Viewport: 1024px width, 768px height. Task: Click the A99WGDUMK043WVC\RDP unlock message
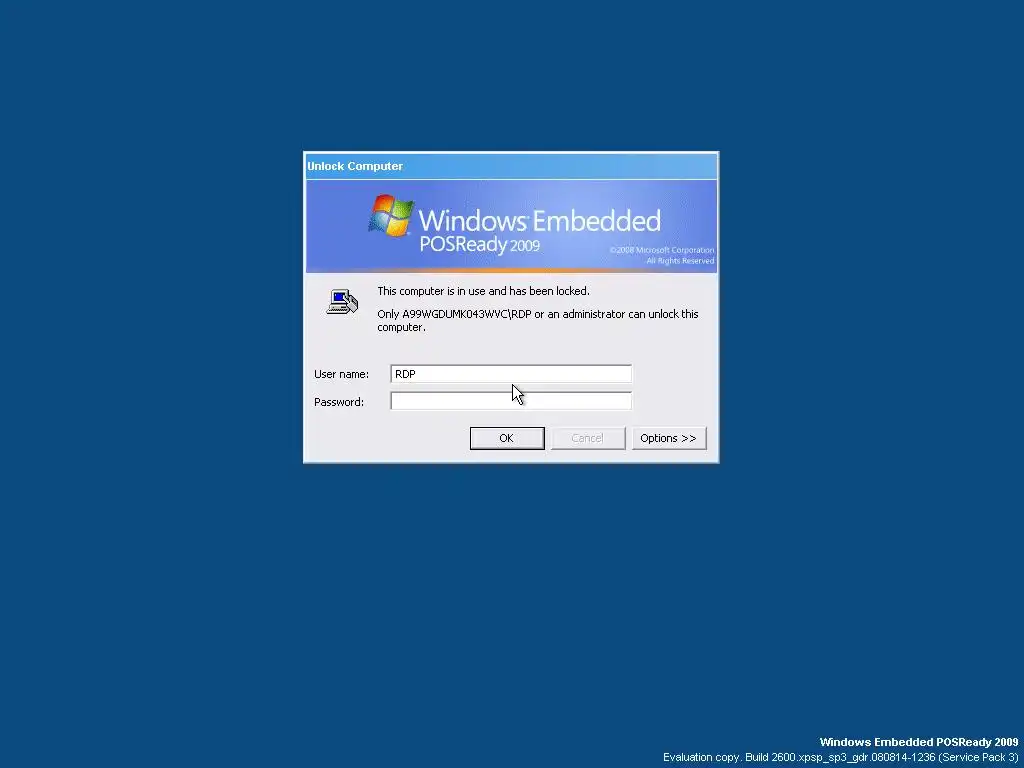pos(538,321)
